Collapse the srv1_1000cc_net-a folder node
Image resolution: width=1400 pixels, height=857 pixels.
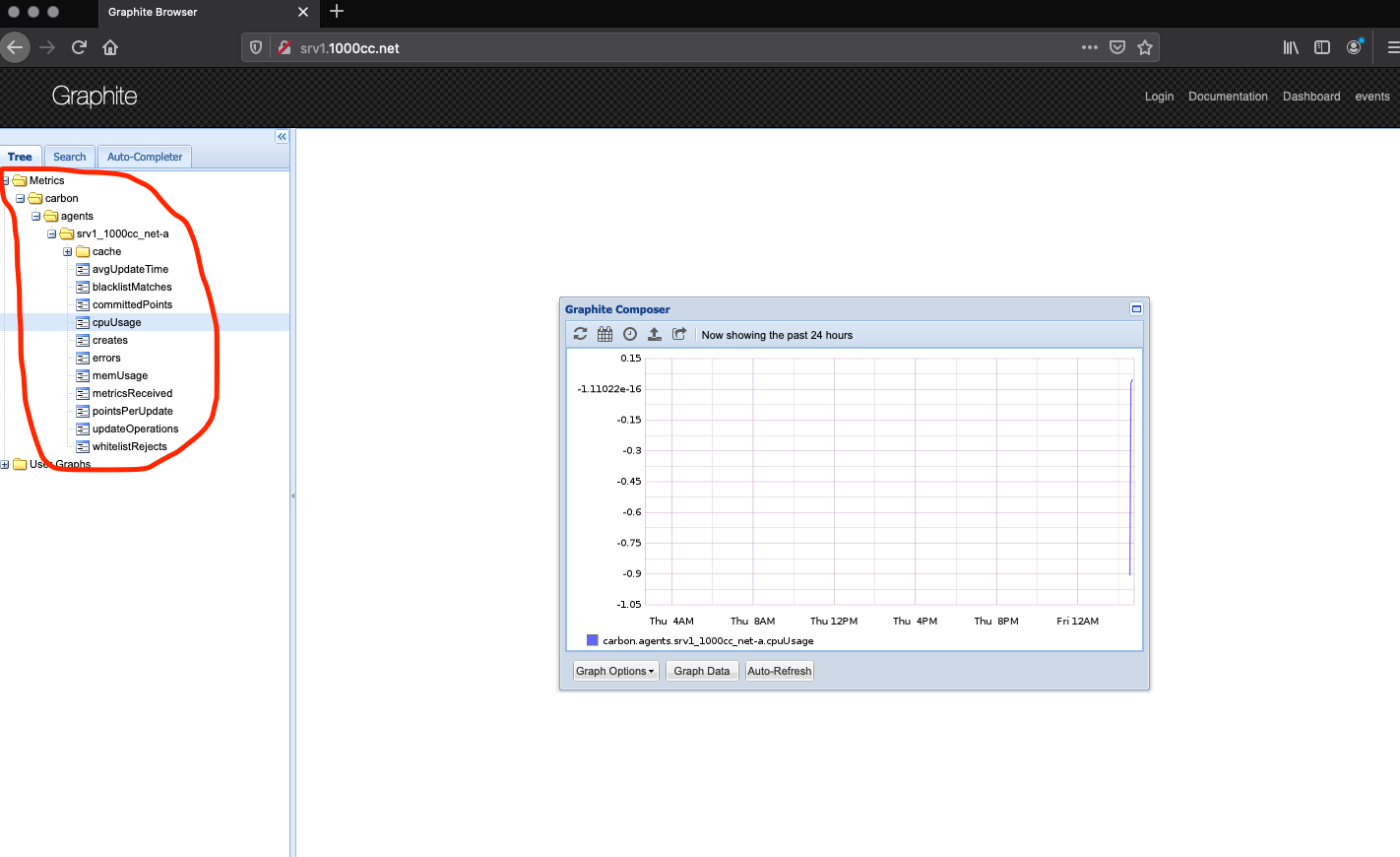(52, 234)
